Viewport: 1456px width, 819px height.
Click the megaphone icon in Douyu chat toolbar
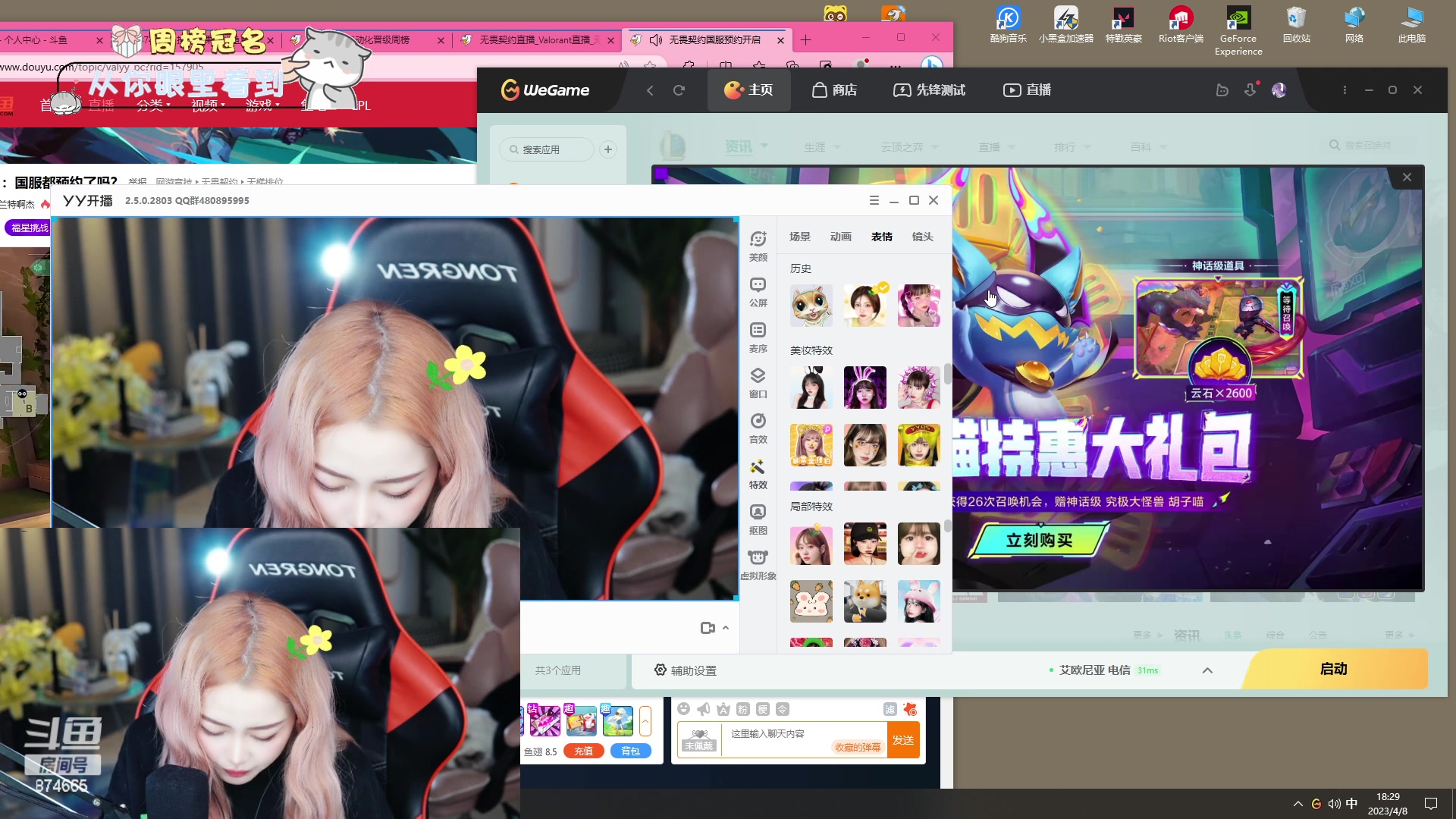pos(704,709)
